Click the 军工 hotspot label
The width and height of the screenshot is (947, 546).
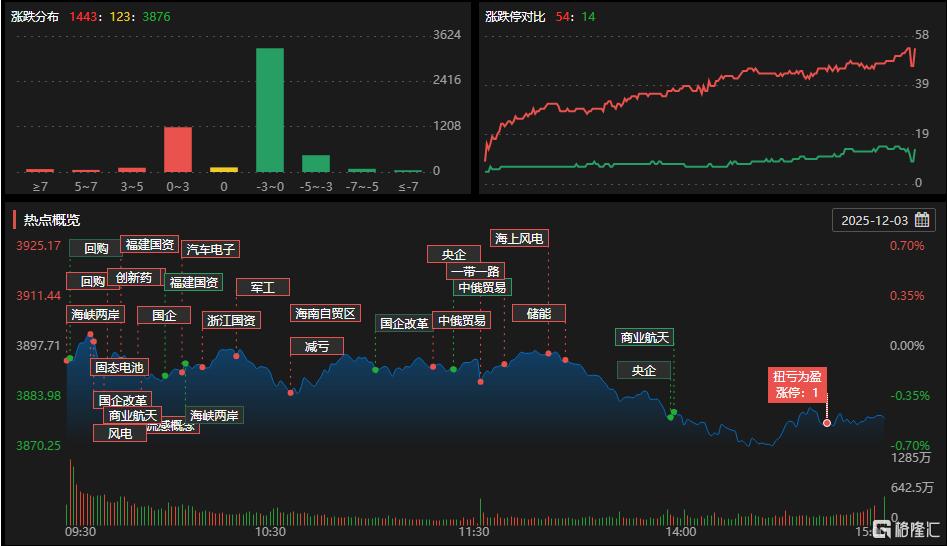[262, 287]
